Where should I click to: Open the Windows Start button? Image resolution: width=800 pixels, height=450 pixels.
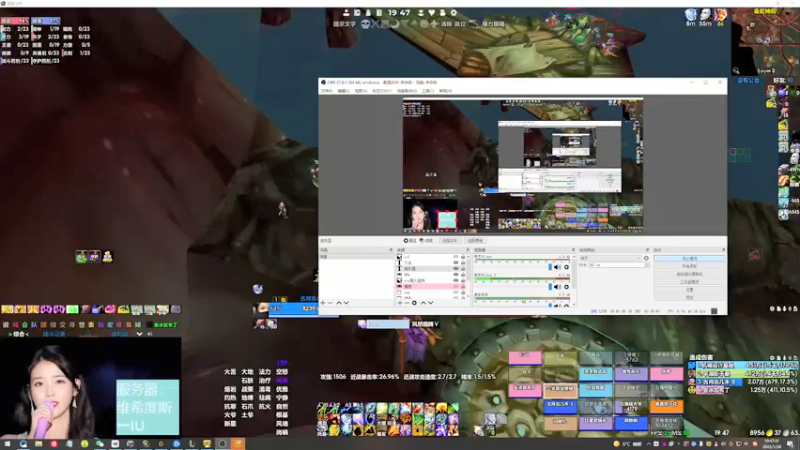click(x=7, y=444)
